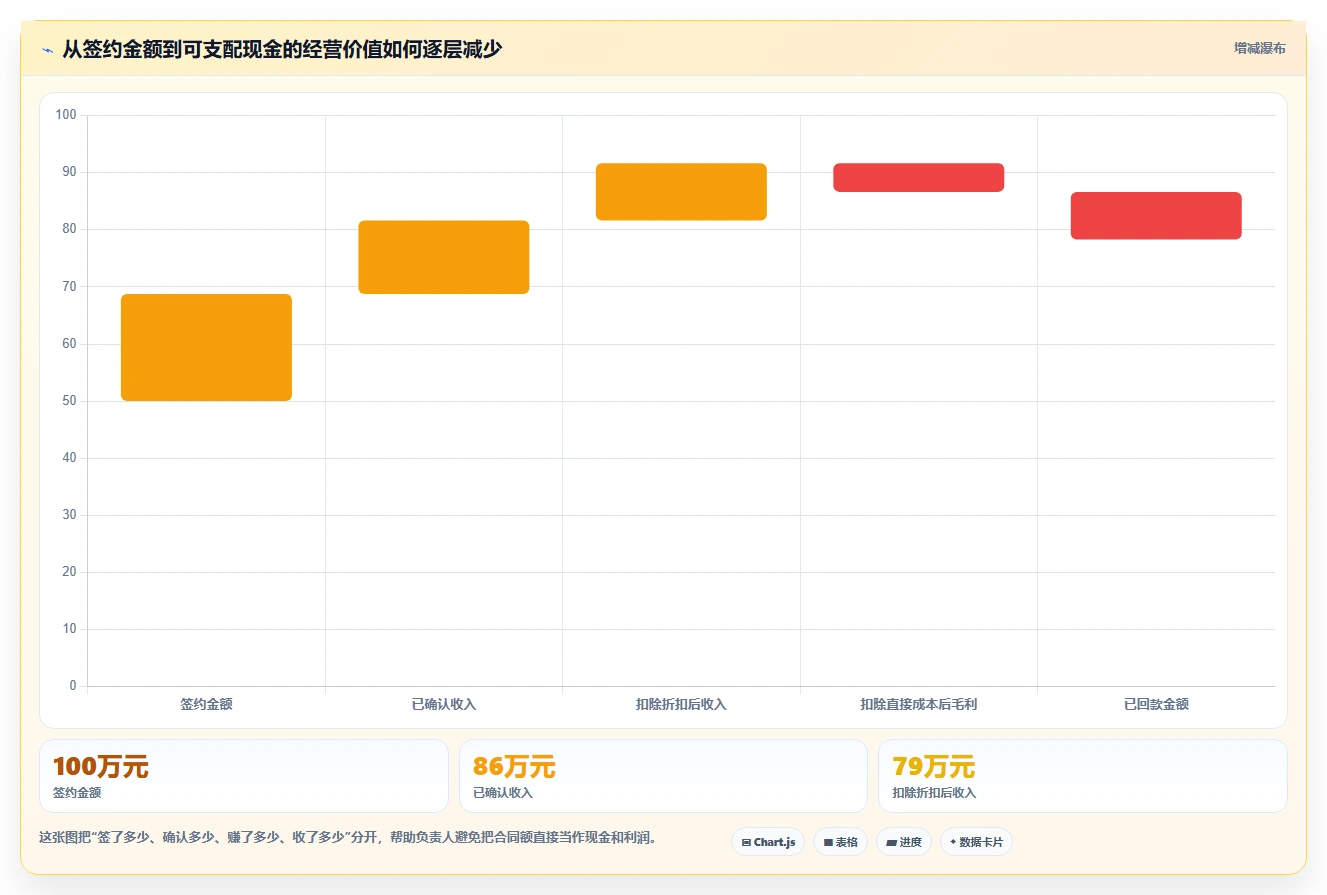This screenshot has width=1327, height=895.
Task: Click the y-axis value 100
Action: point(66,115)
